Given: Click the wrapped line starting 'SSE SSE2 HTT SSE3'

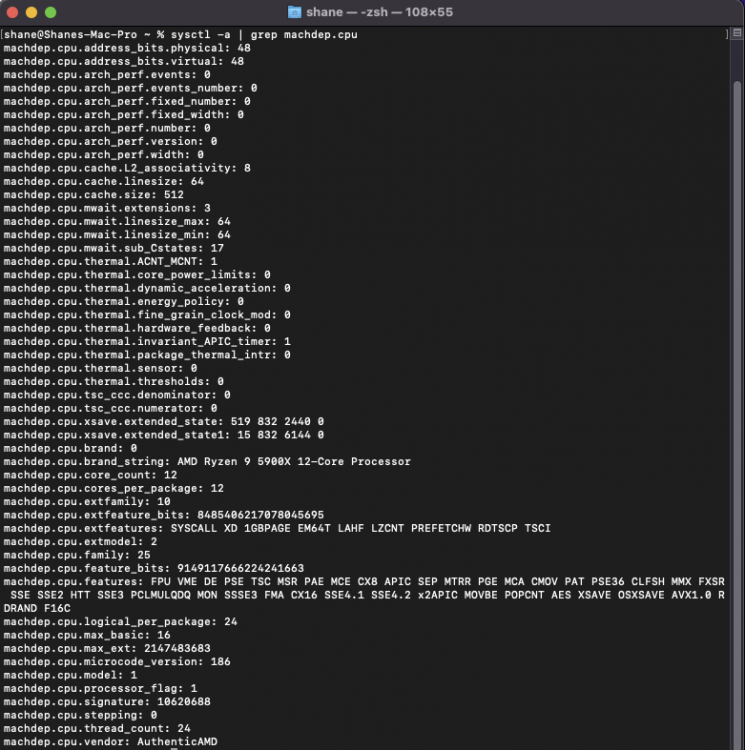Looking at the screenshot, I should [367, 596].
